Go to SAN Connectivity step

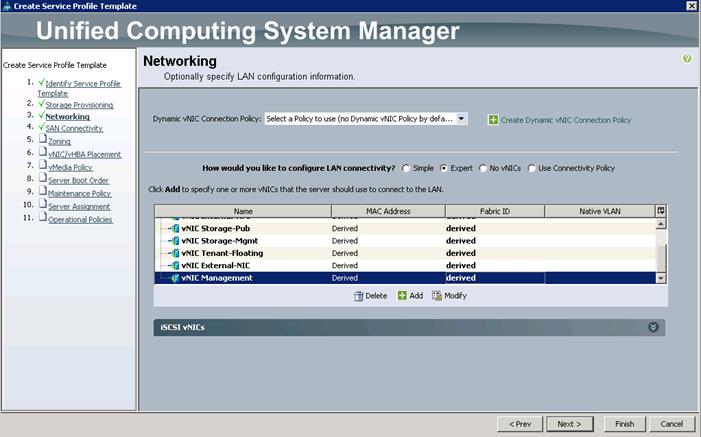pyautogui.click(x=74, y=128)
